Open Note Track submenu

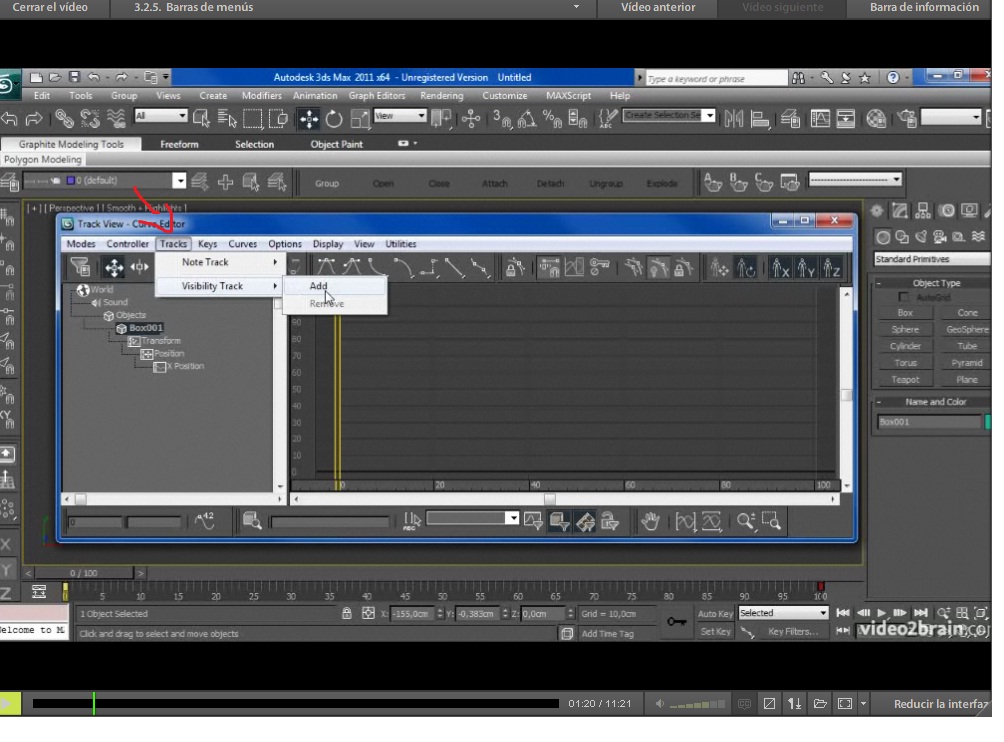click(x=219, y=262)
